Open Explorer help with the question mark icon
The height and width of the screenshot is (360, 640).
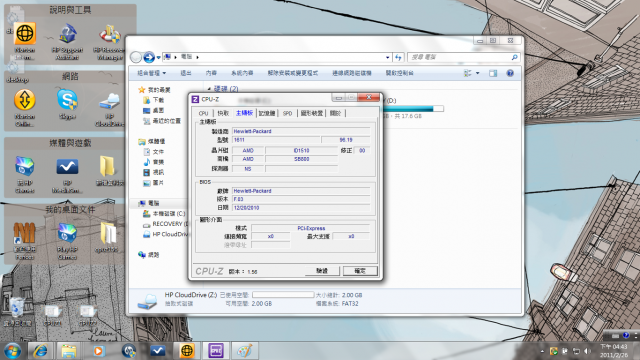pos(510,73)
